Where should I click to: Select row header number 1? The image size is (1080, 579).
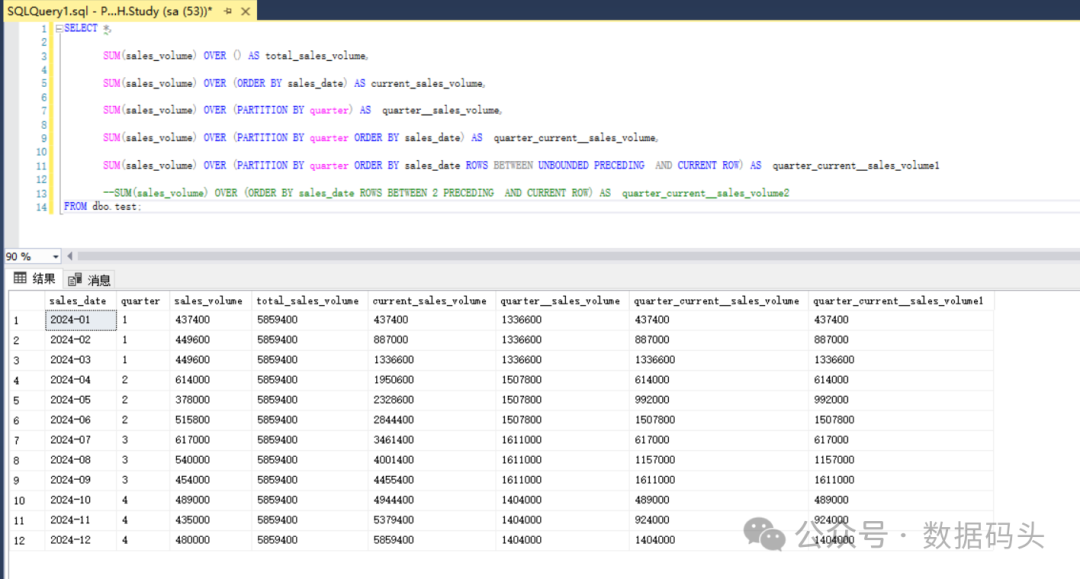click(27, 320)
